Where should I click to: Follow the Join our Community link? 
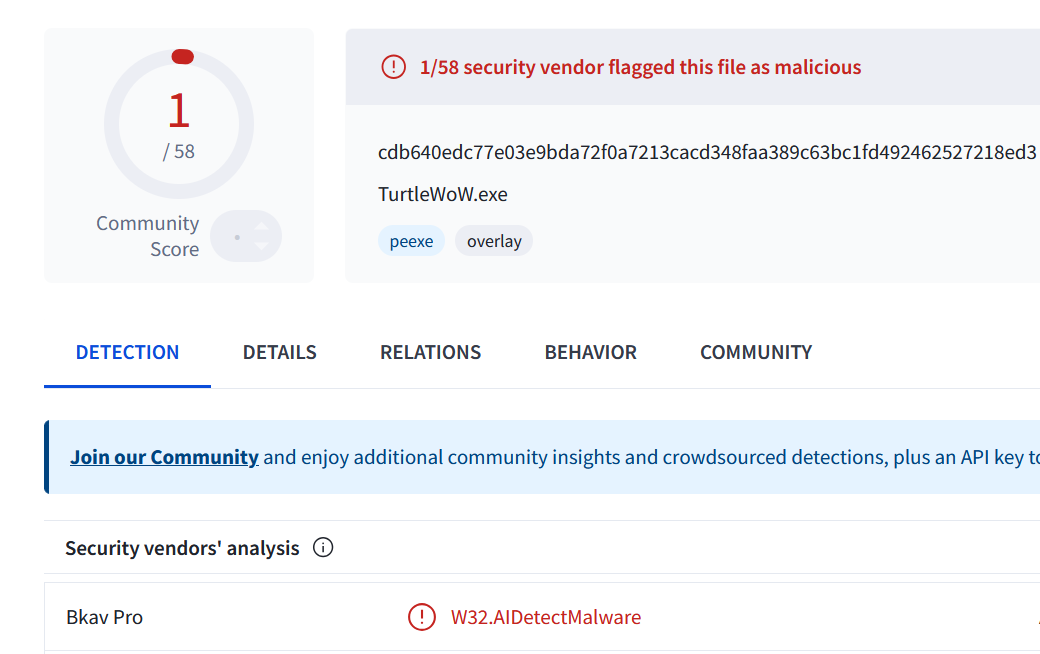point(164,458)
